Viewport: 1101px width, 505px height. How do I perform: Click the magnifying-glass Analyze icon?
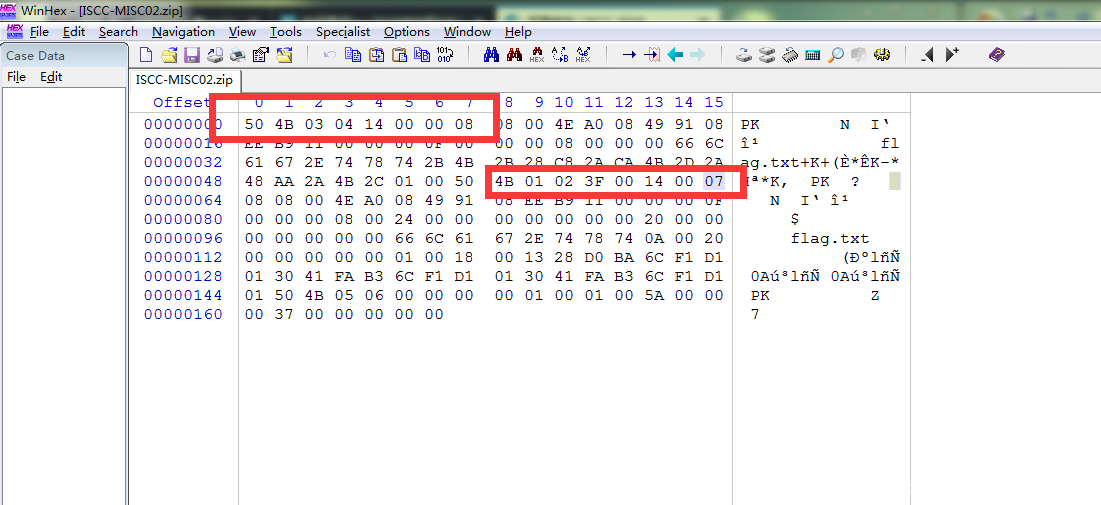coord(836,55)
